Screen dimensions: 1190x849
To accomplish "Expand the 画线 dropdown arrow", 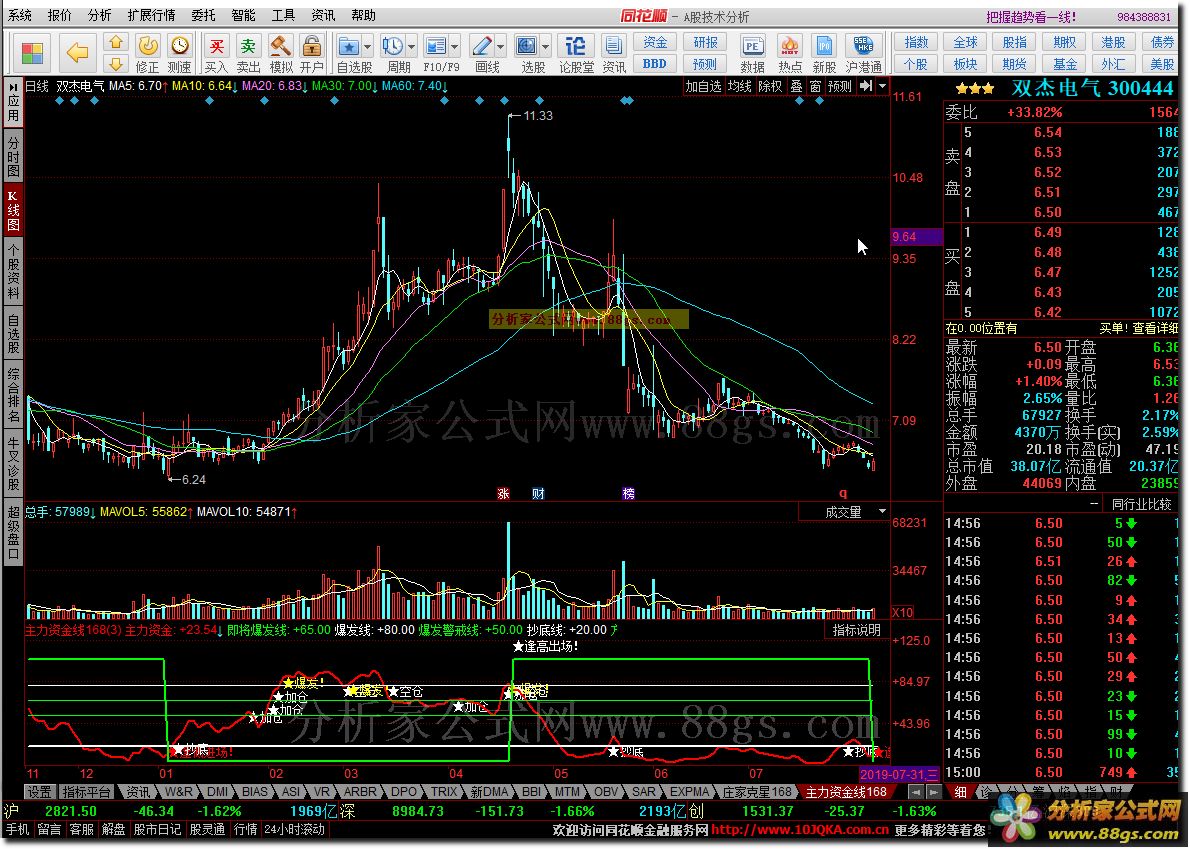I will point(501,46).
